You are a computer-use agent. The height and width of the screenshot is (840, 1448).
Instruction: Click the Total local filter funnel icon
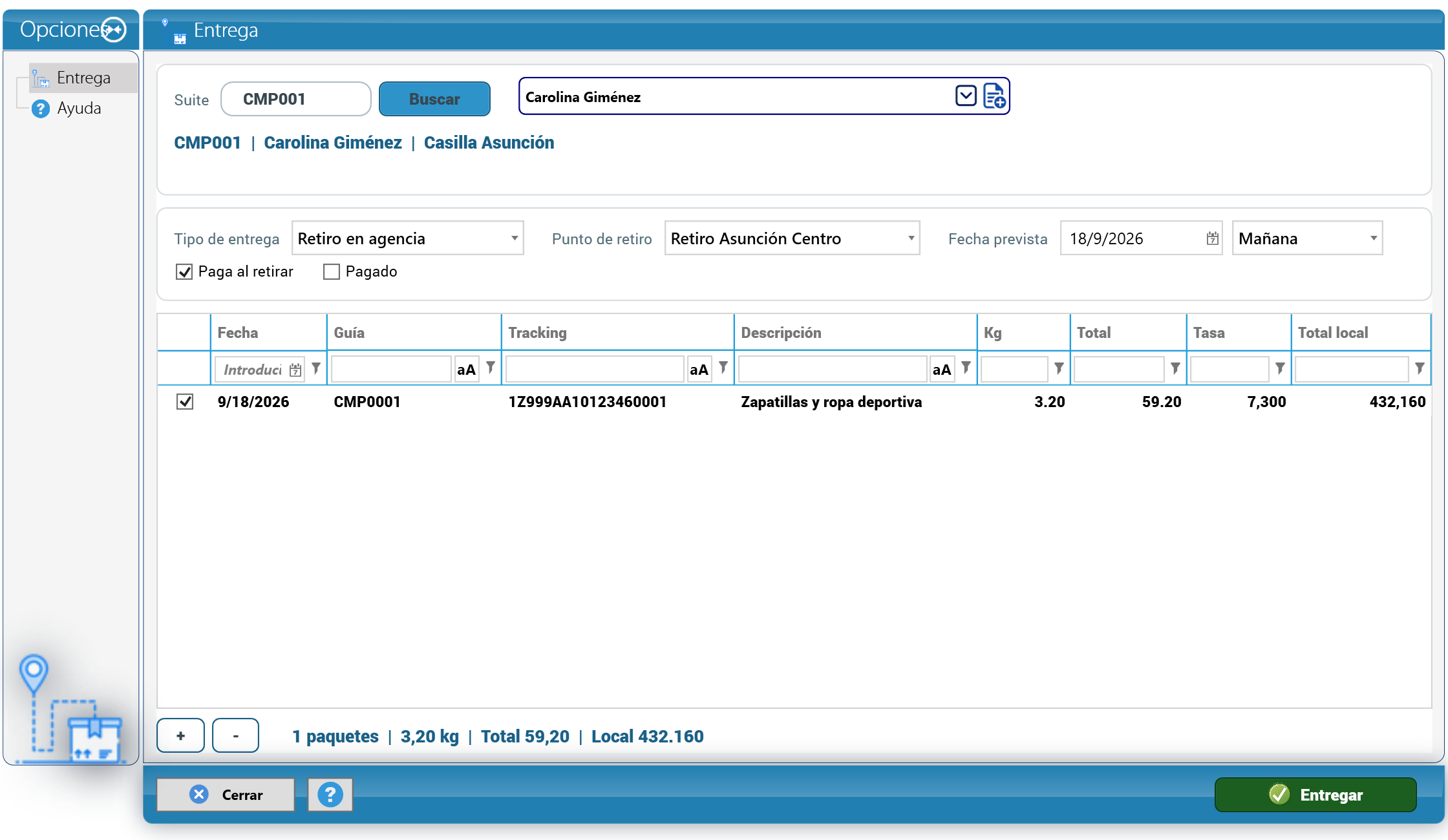tap(1420, 368)
